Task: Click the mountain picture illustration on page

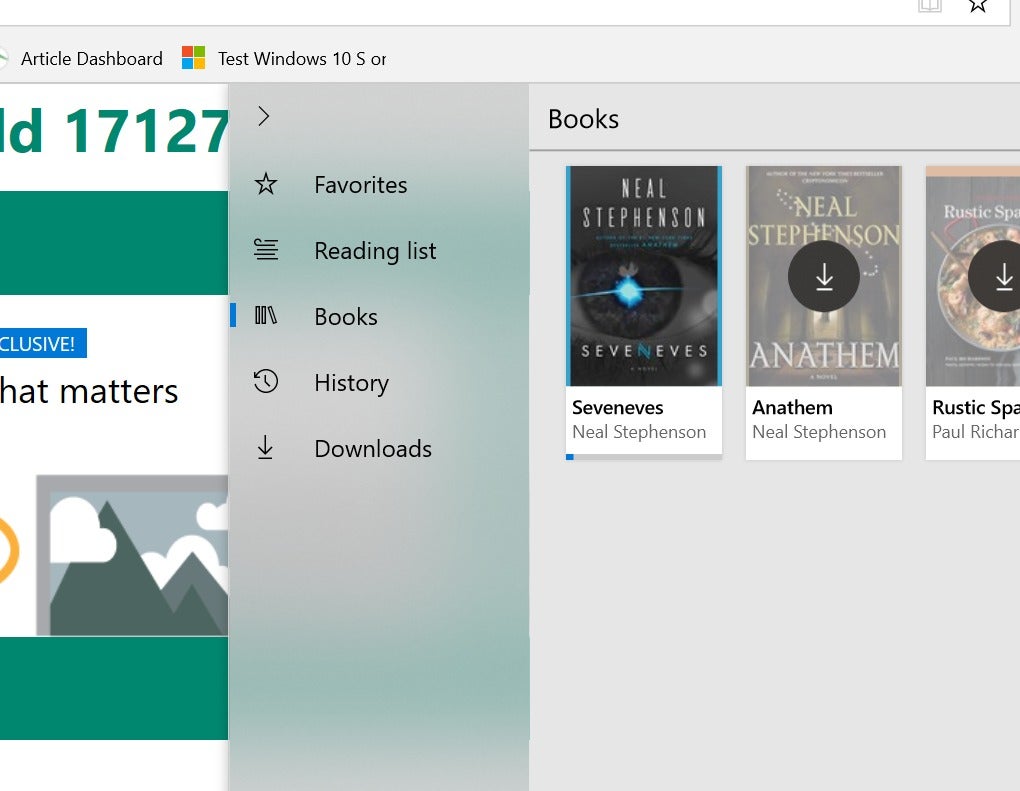Action: [132, 556]
